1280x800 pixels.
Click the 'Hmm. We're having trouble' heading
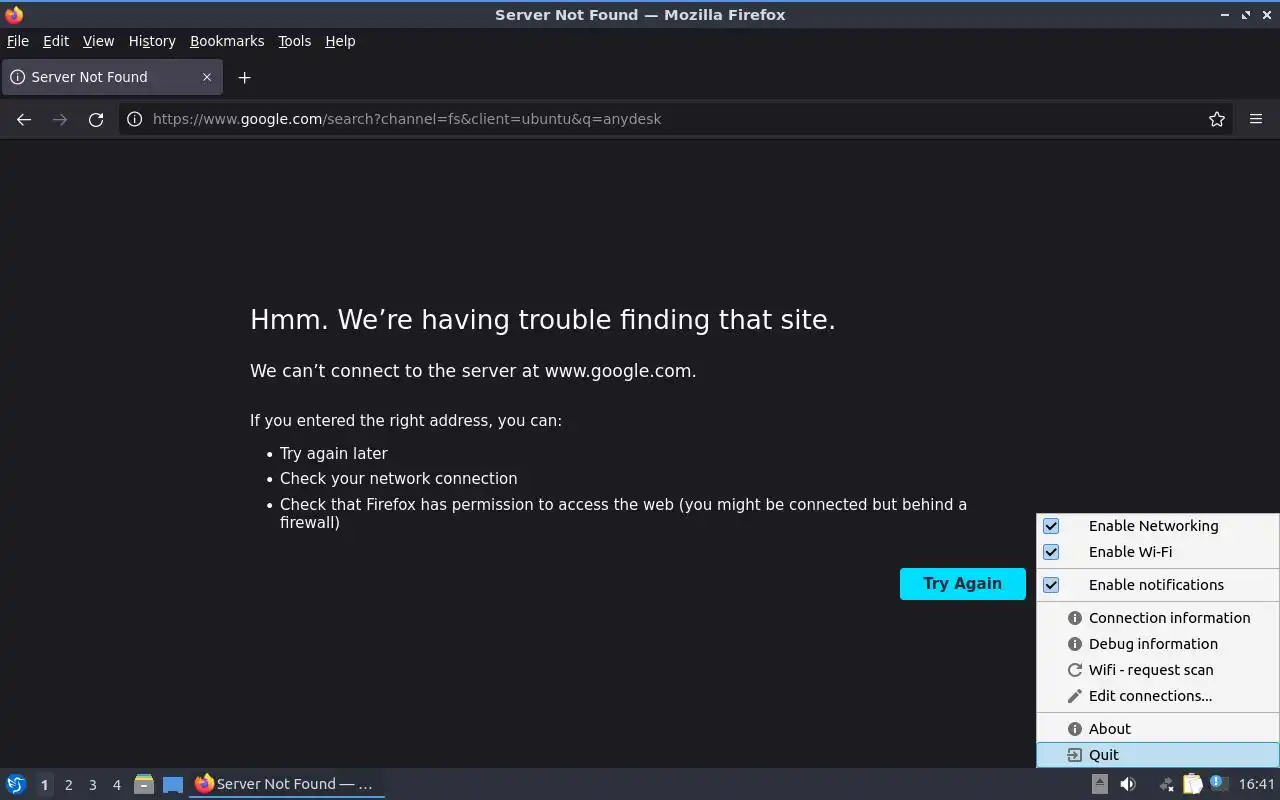[x=543, y=320]
